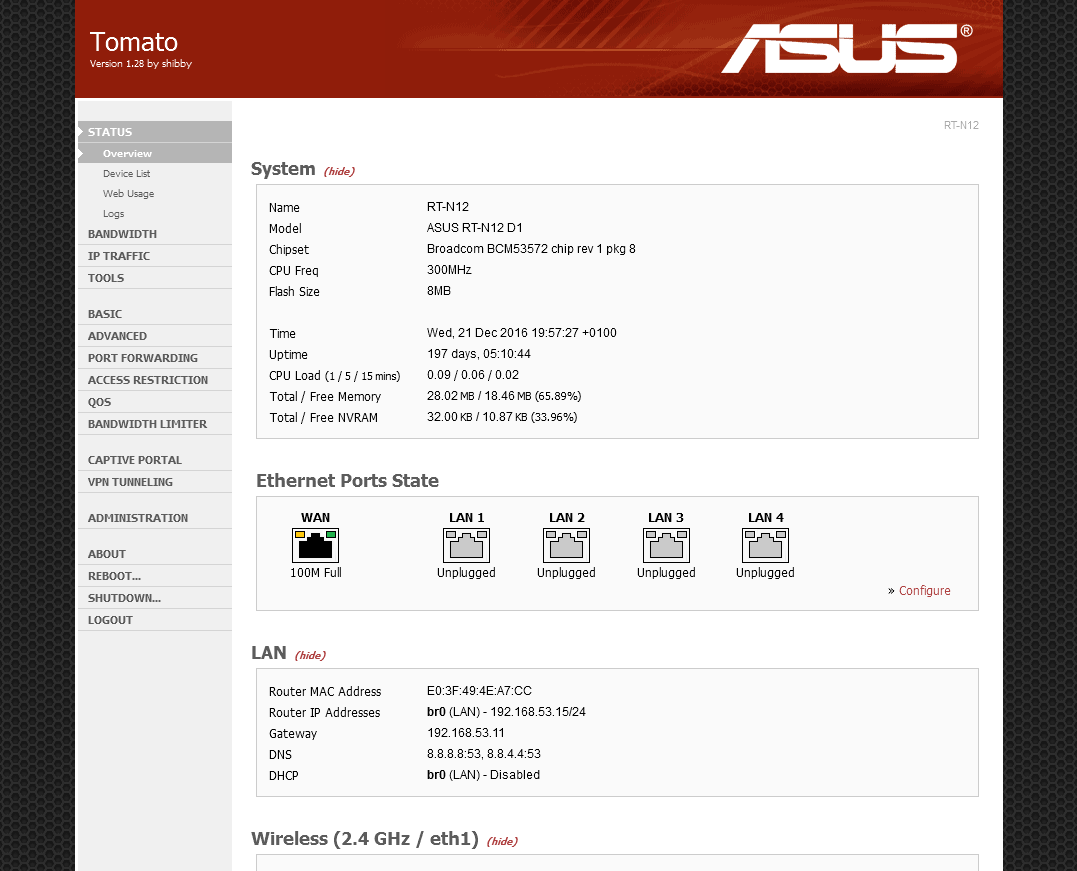This screenshot has width=1077, height=871.
Task: Click the RT-N12 label at top right
Action: point(961,125)
